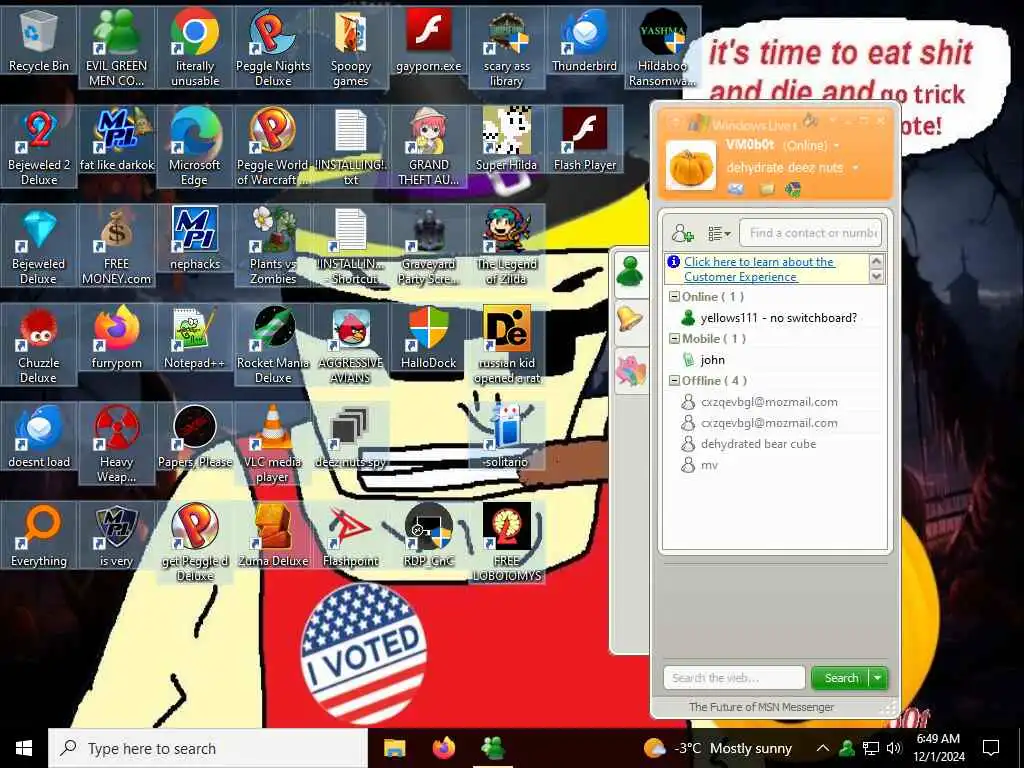Collapse the Mobile ( 1 ) group
Image resolution: width=1024 pixels, height=768 pixels.
point(674,338)
